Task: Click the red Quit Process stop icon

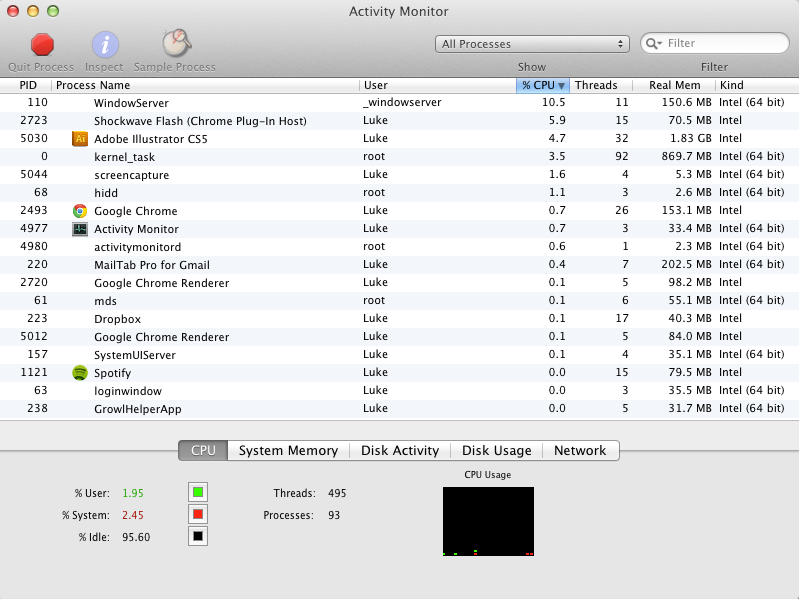Action: click(x=42, y=44)
